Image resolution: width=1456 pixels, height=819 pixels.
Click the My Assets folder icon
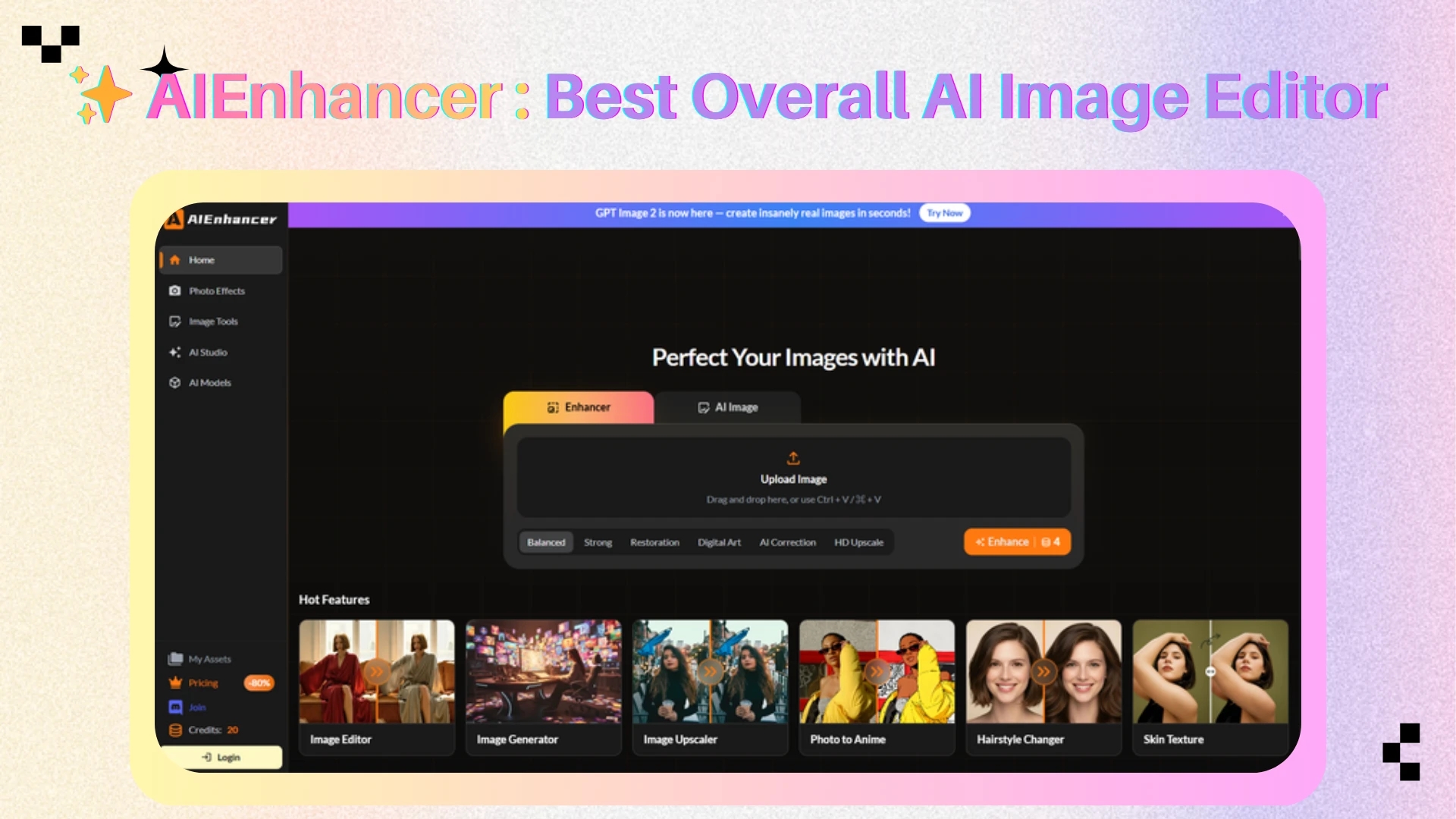[x=176, y=659]
